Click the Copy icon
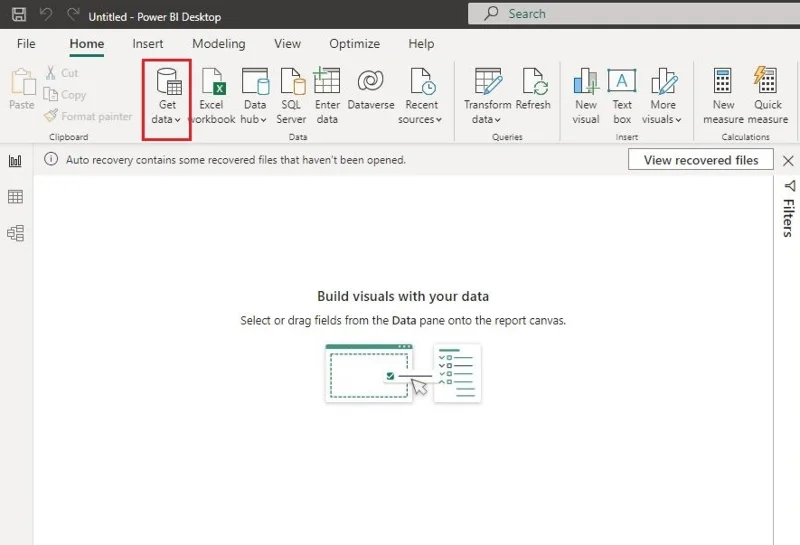800x545 pixels. tap(51, 94)
